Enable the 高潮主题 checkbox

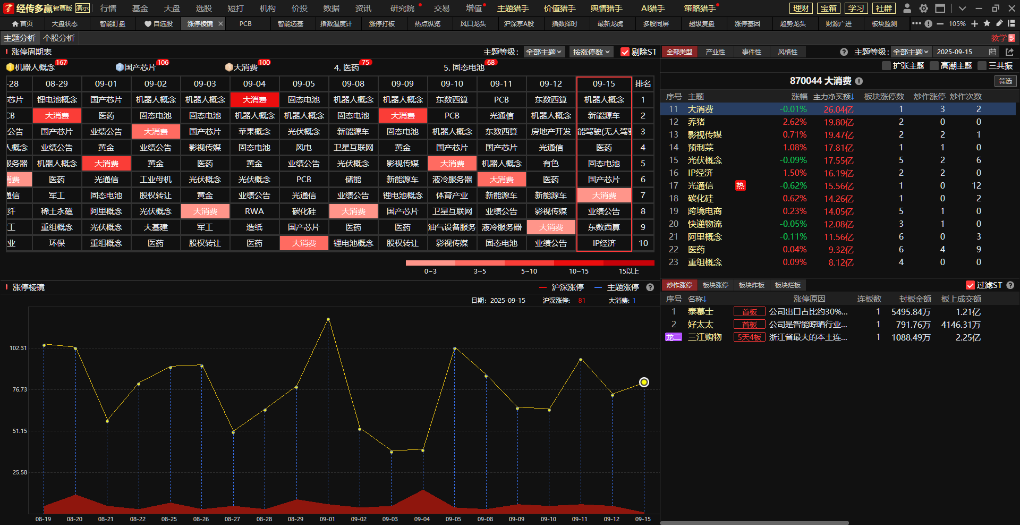pos(935,65)
